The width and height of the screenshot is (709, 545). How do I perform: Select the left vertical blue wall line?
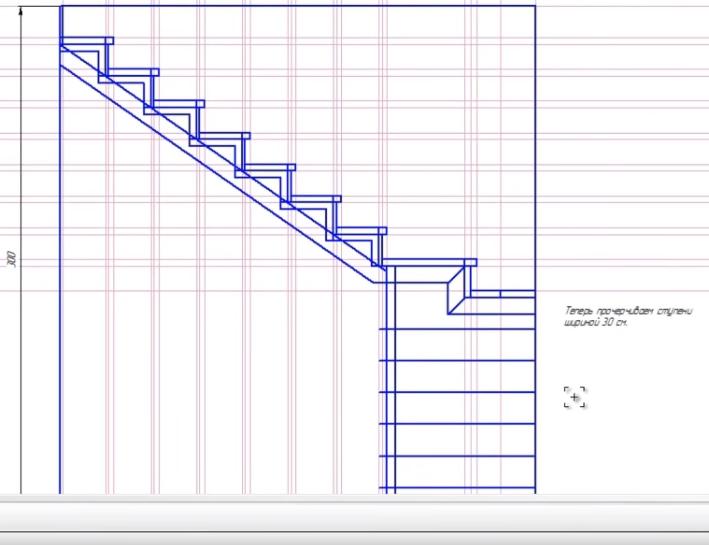61,300
